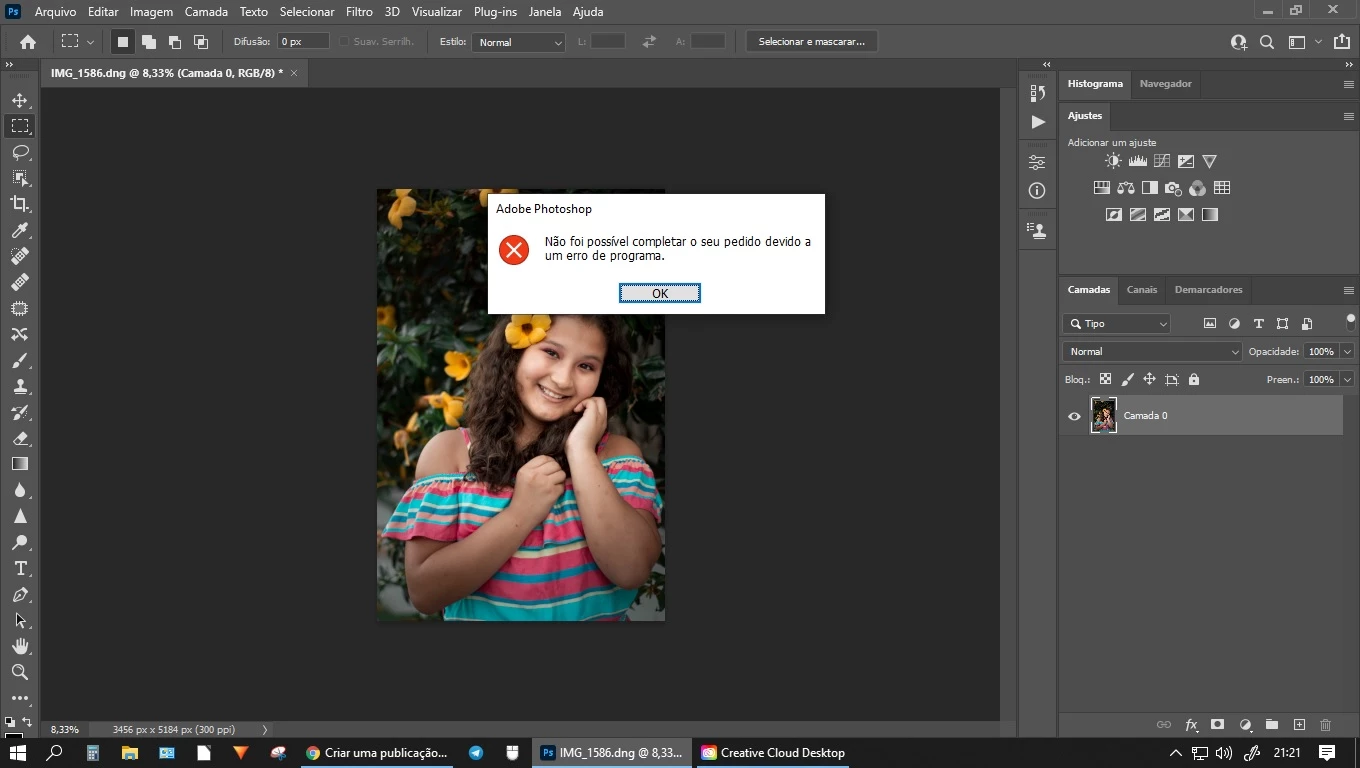Pick the Eyedropper tool
The width and height of the screenshot is (1360, 768).
click(x=19, y=230)
